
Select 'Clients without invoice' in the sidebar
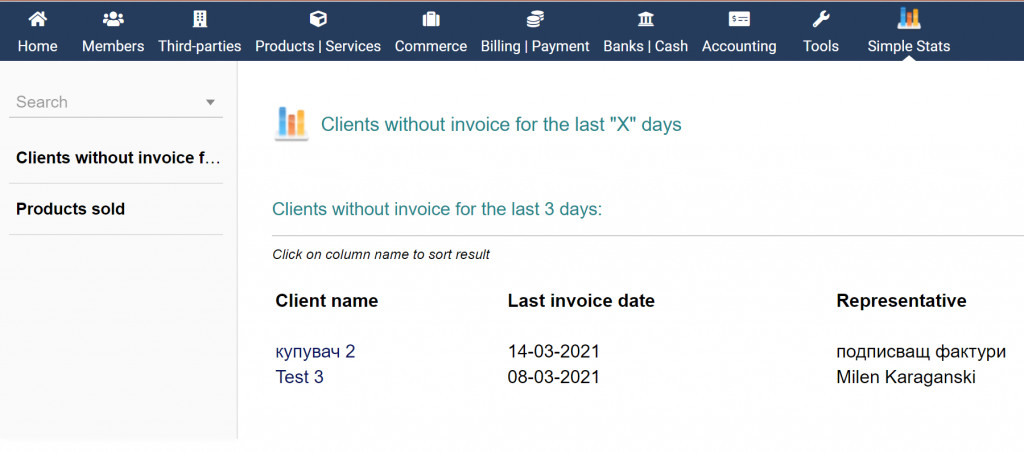117,158
